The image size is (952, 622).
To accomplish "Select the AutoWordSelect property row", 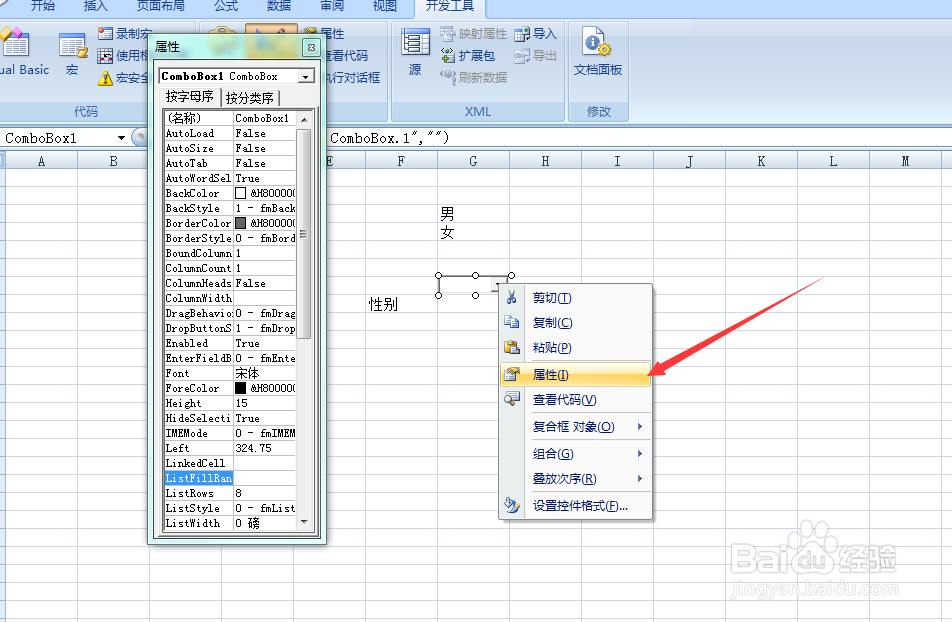I will 230,178.
